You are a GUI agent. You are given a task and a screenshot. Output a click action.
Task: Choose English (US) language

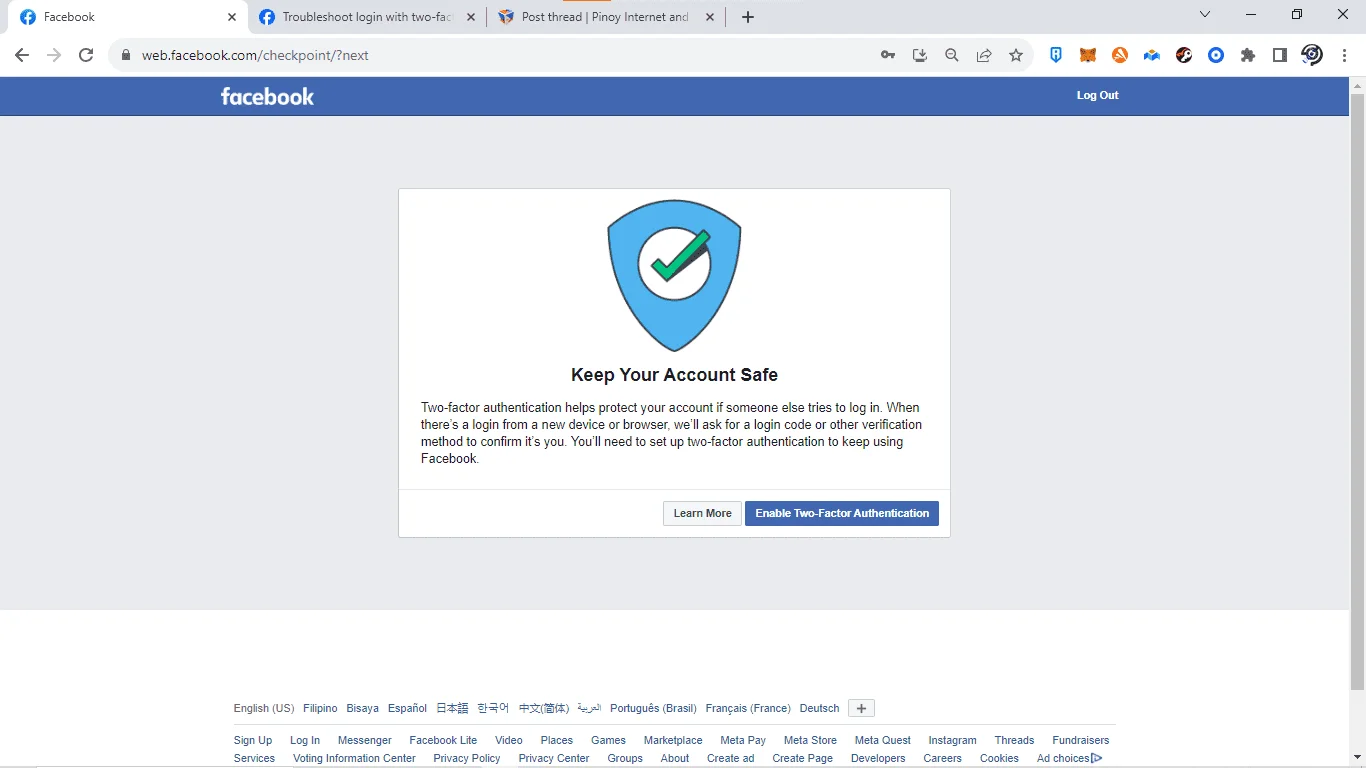tap(264, 708)
